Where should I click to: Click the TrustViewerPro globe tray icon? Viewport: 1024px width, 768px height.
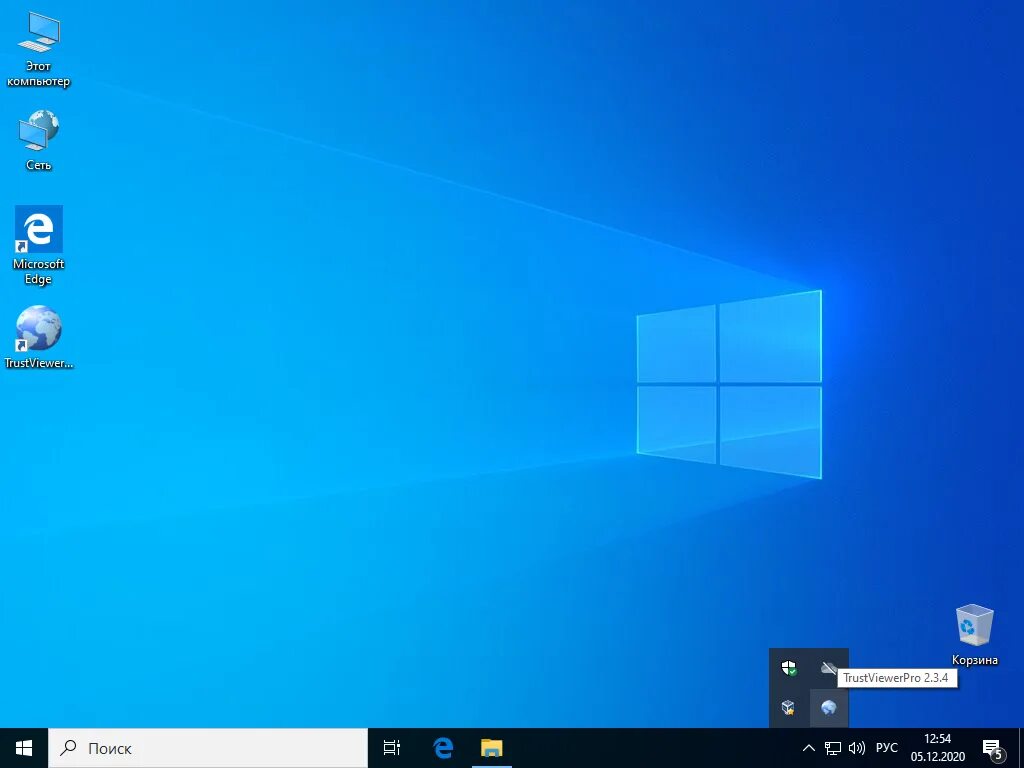[829, 707]
